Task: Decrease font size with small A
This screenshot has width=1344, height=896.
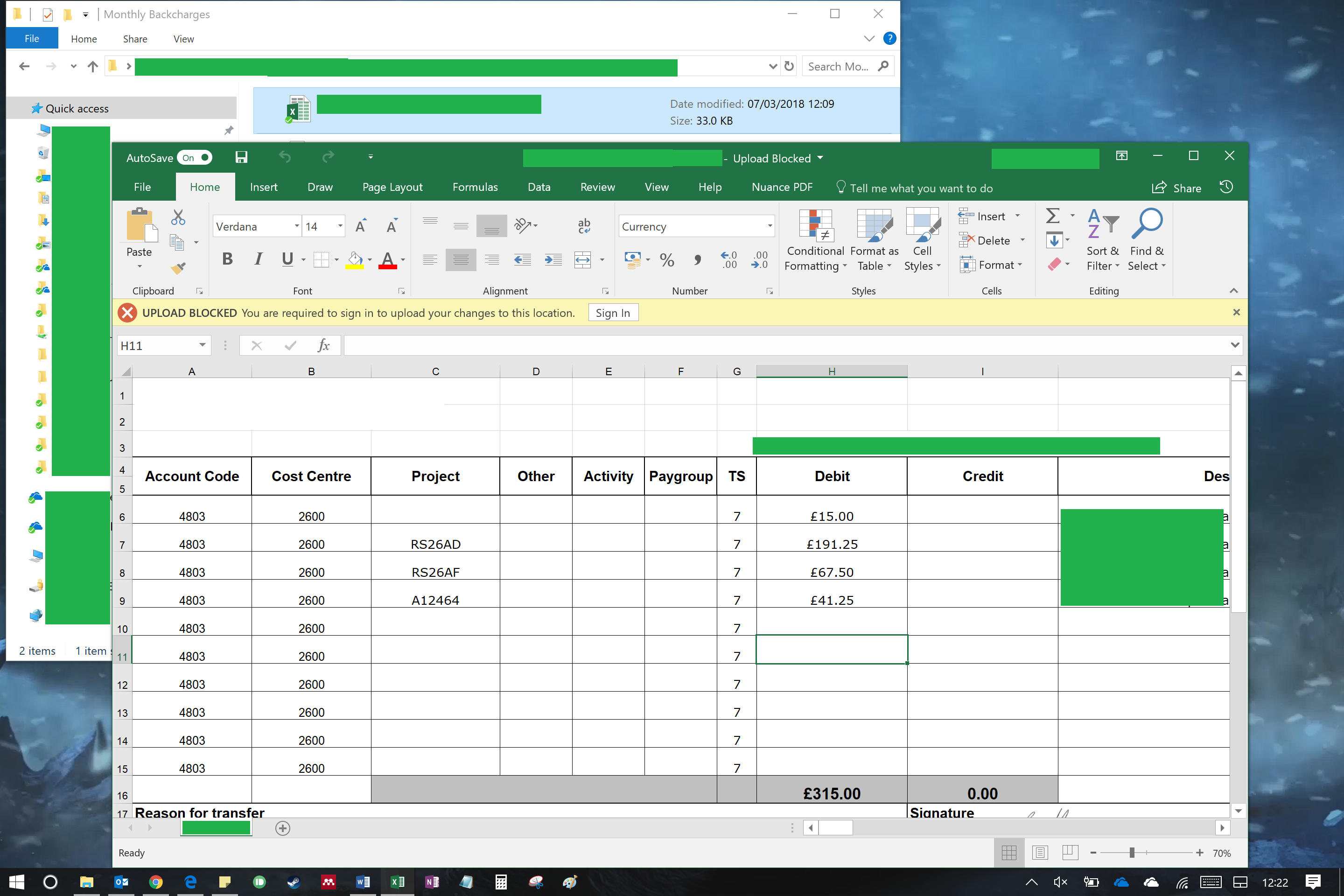Action: (392, 226)
